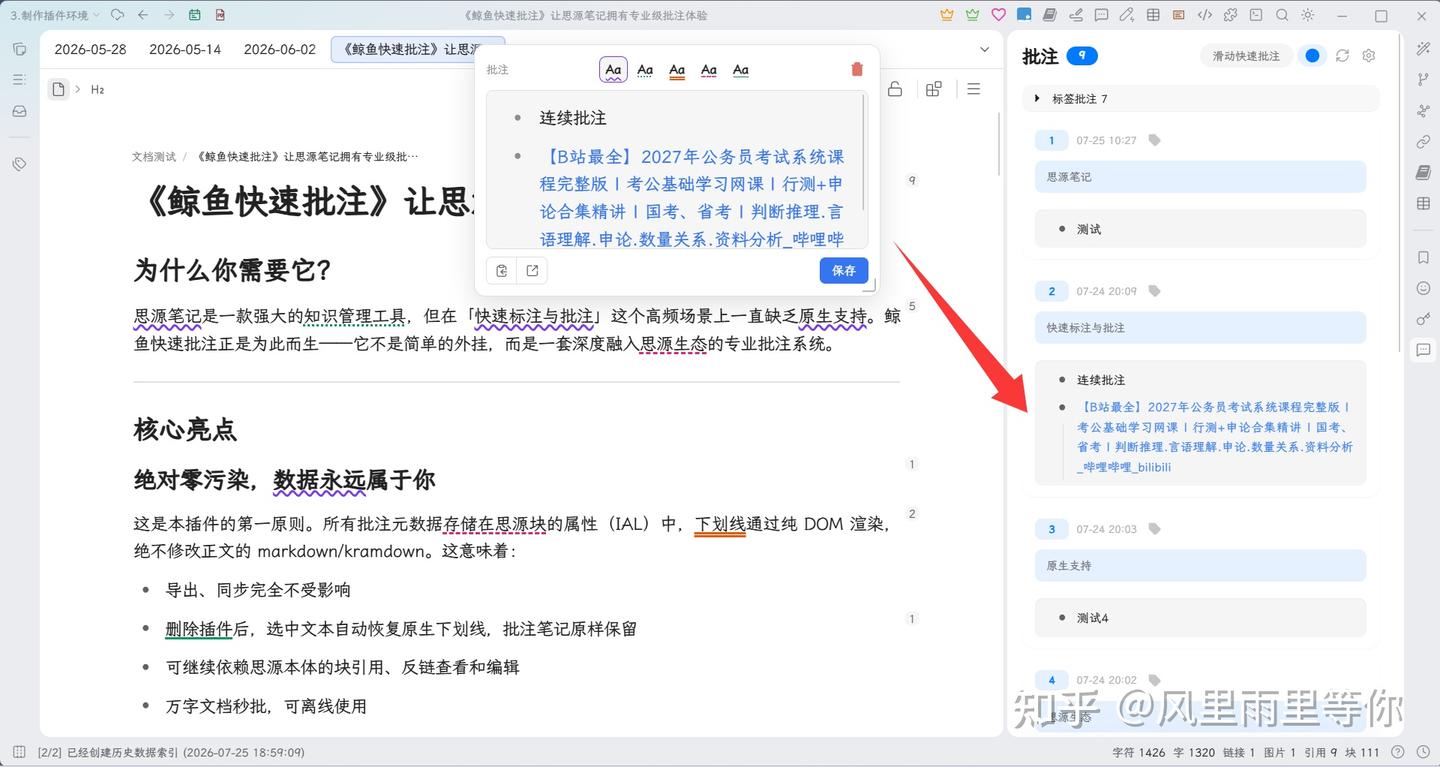Select the orange double underline style
The width and height of the screenshot is (1440, 767).
point(677,70)
